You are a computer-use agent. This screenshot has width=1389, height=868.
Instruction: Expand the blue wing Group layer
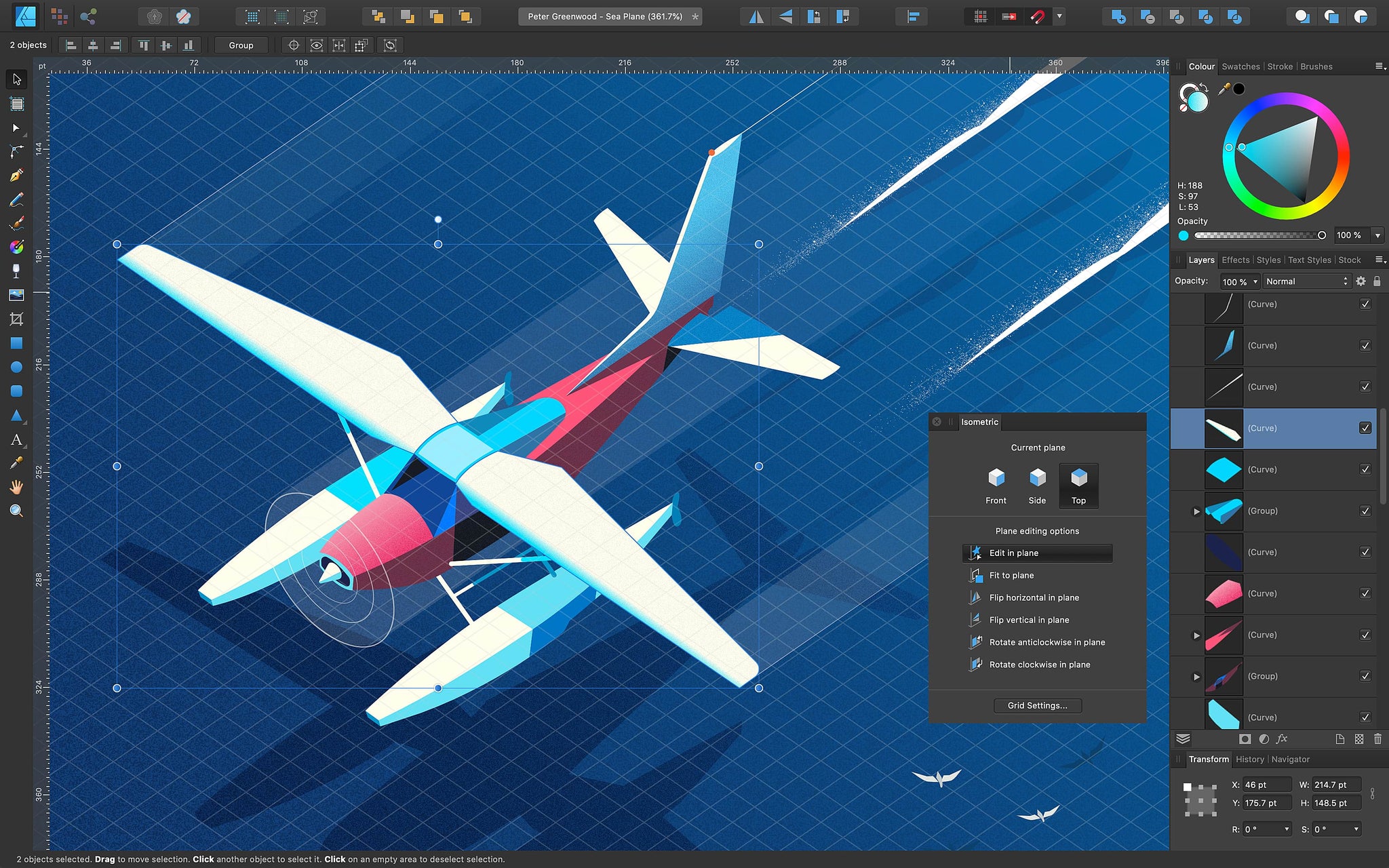pos(1196,511)
